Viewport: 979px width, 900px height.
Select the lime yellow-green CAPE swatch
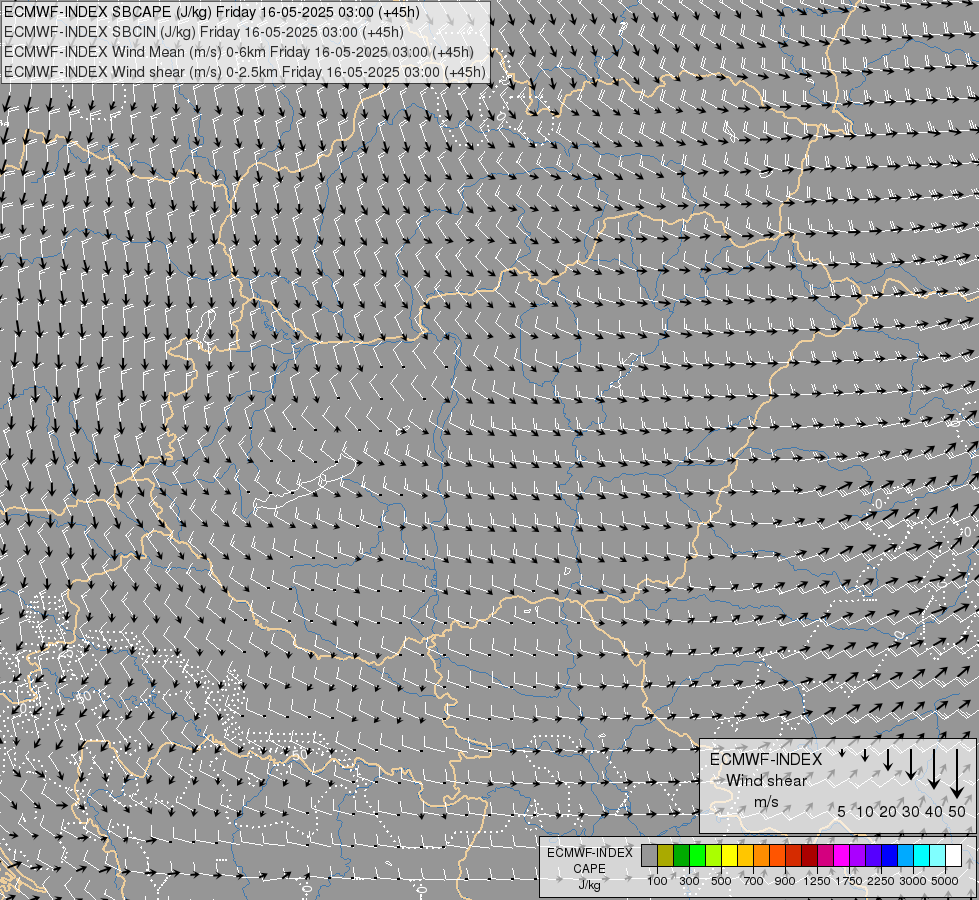[x=714, y=856]
